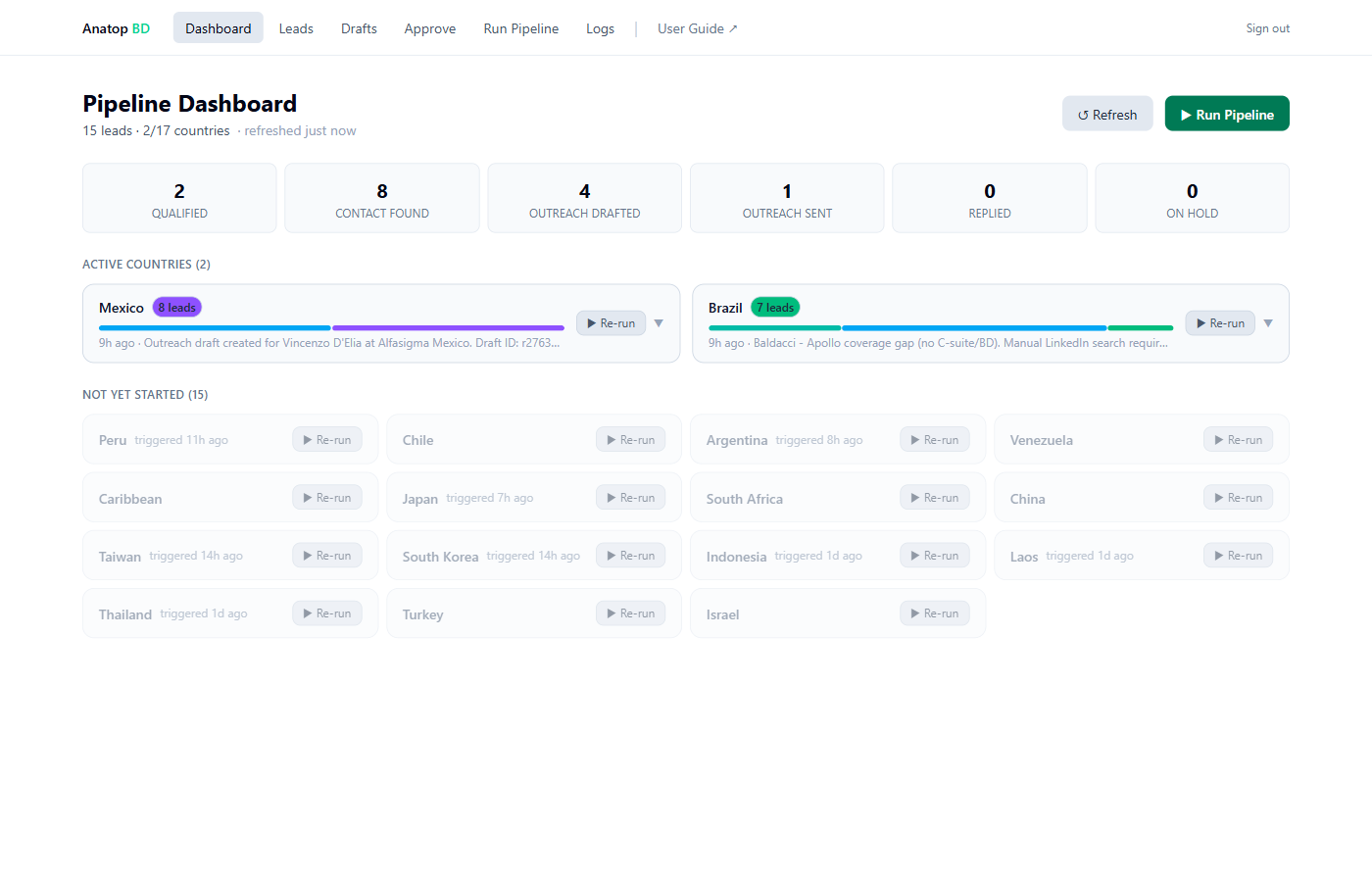The width and height of the screenshot is (1372, 882).
Task: Re-run pipeline for Thailand
Action: click(327, 613)
